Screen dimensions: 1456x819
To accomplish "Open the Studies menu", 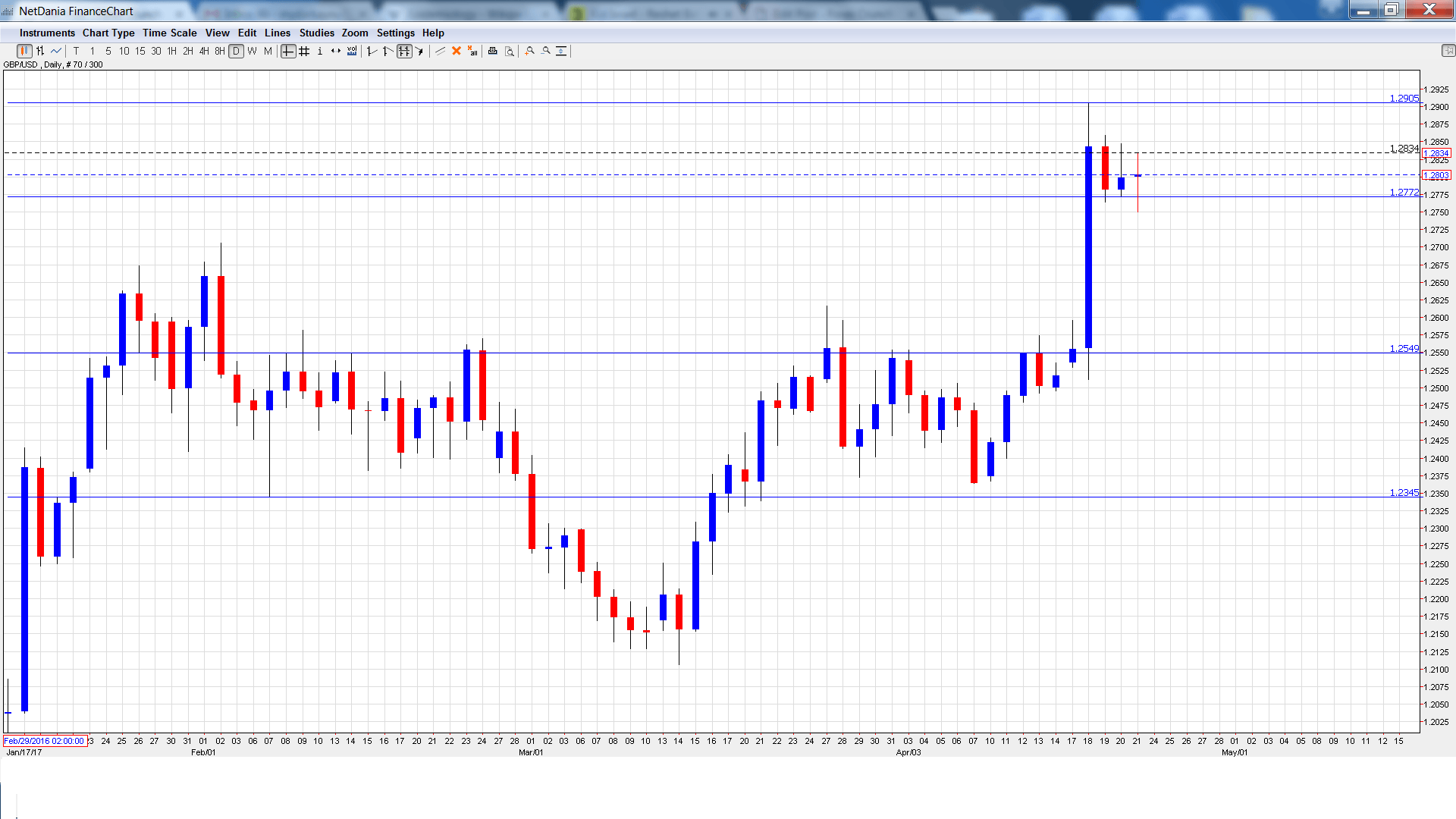I will (x=316, y=33).
